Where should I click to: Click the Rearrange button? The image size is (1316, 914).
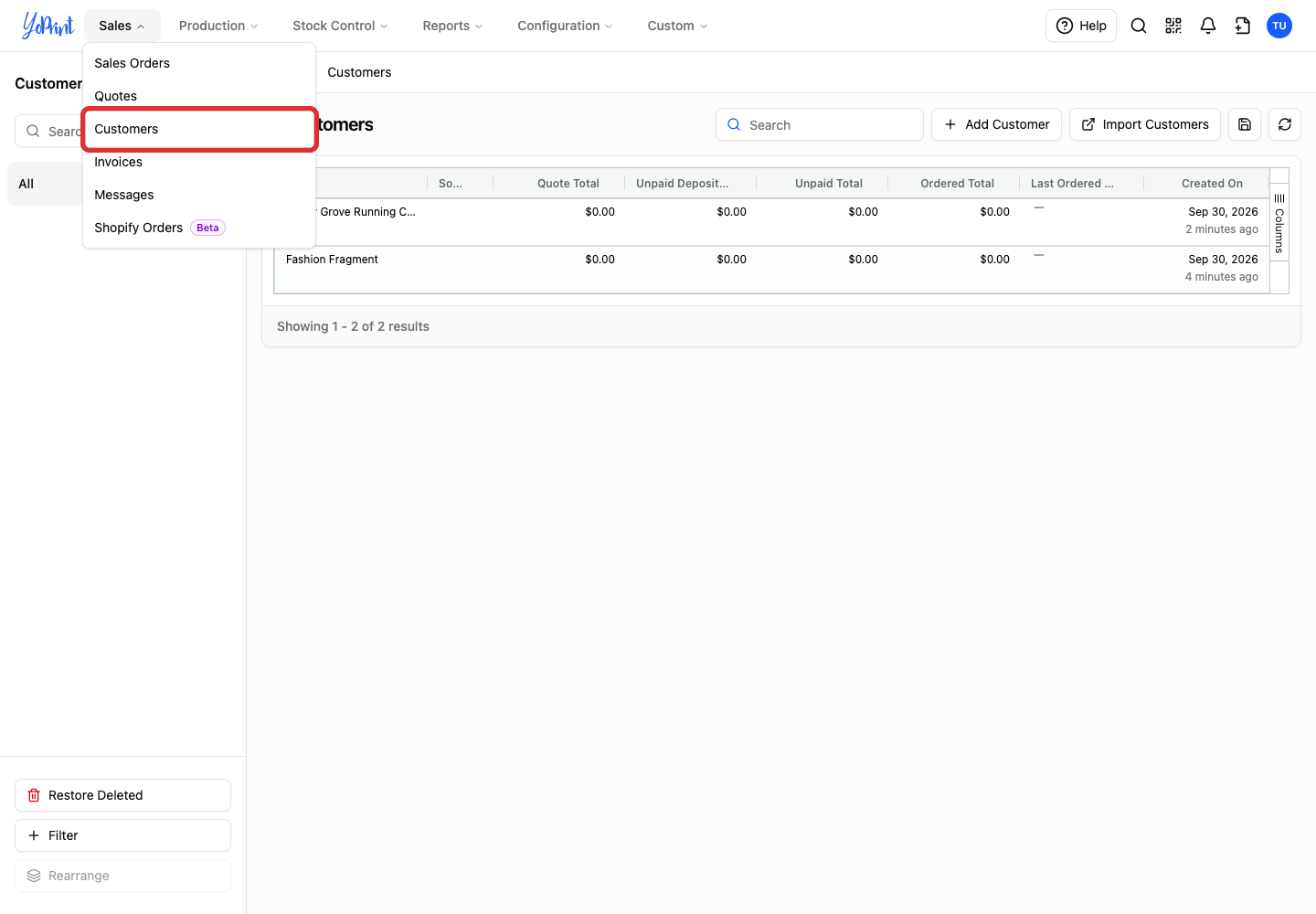click(x=122, y=876)
